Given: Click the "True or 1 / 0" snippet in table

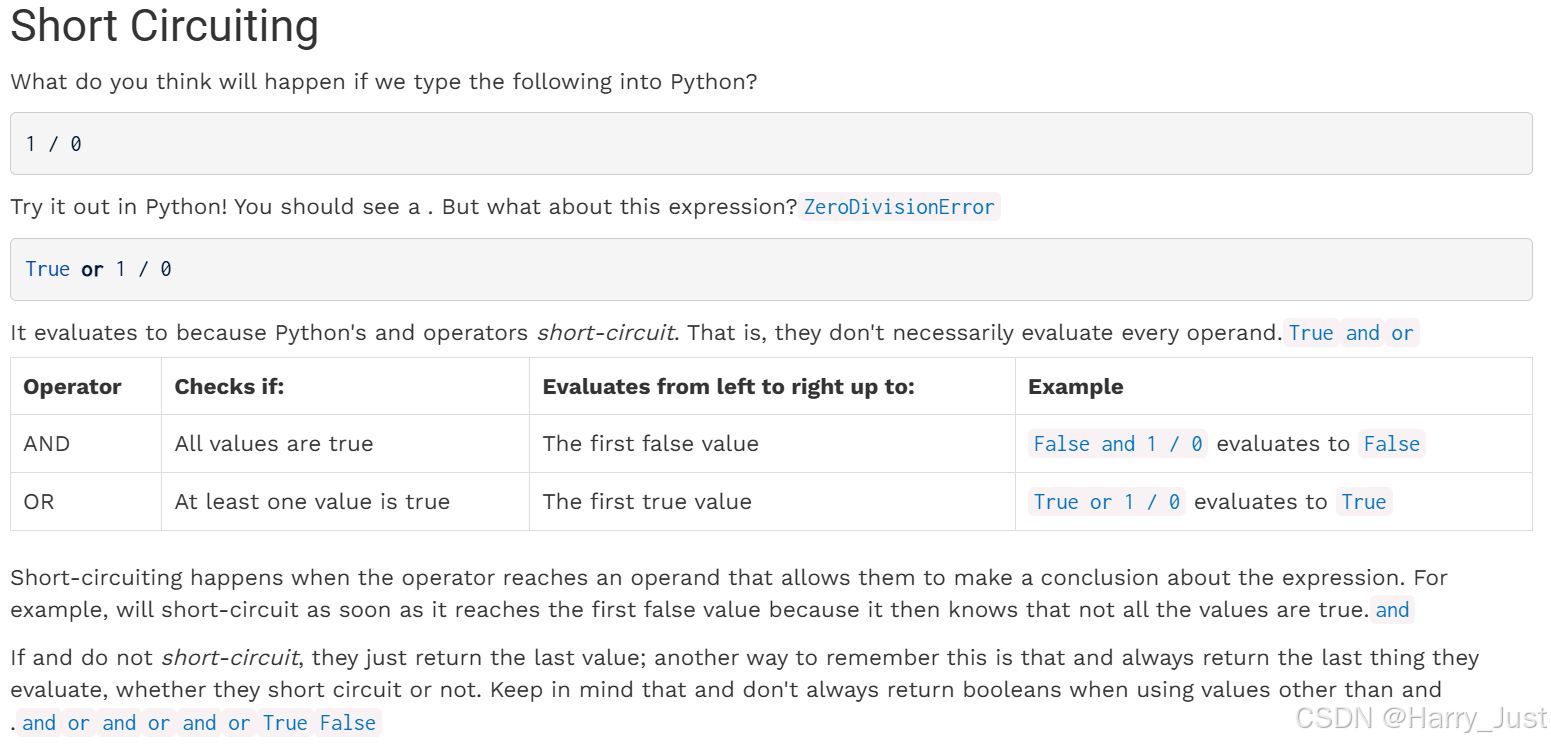Looking at the screenshot, I should (1106, 502).
